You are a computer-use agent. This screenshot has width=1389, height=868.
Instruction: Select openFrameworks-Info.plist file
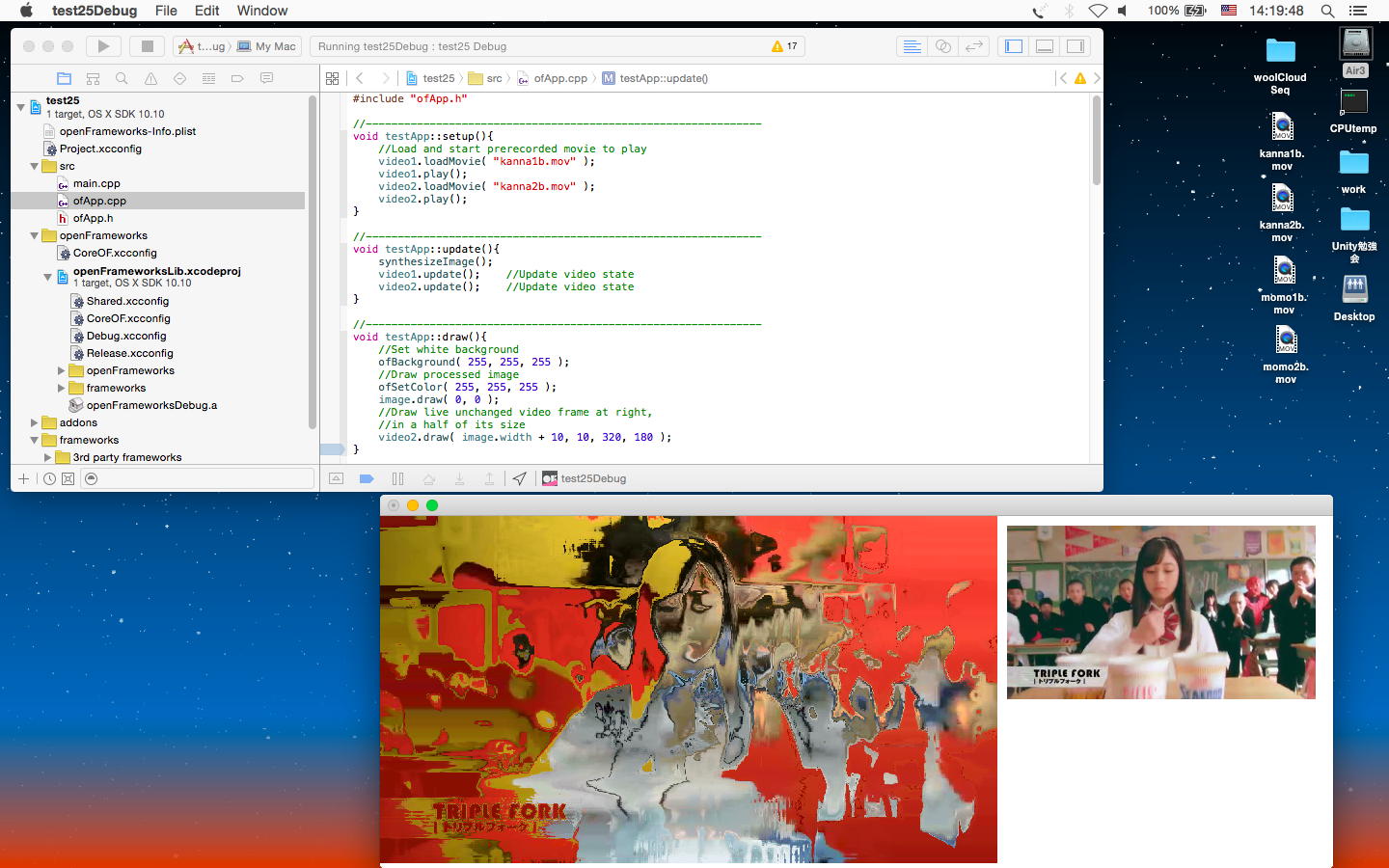point(127,131)
